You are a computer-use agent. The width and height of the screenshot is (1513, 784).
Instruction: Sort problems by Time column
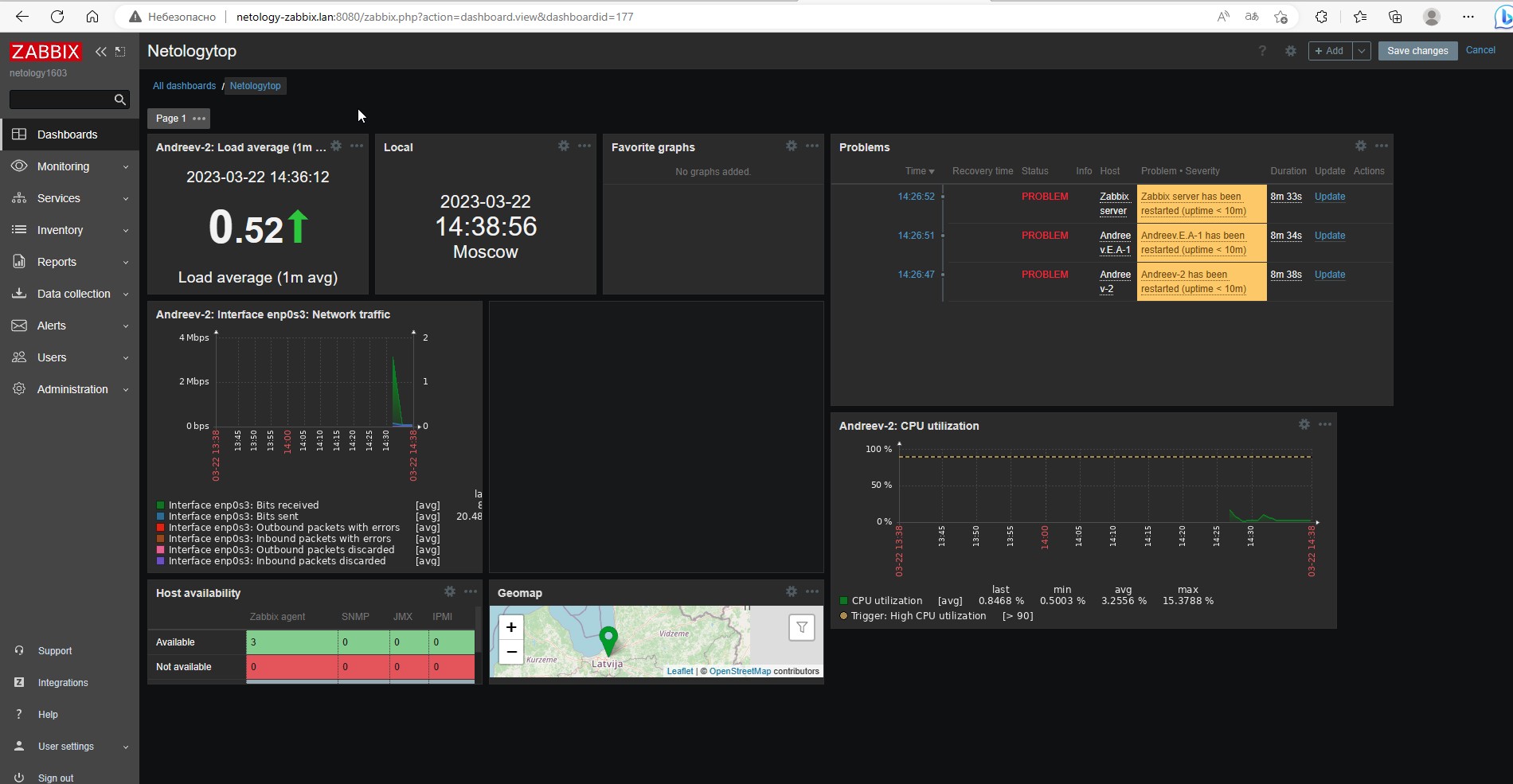point(919,171)
